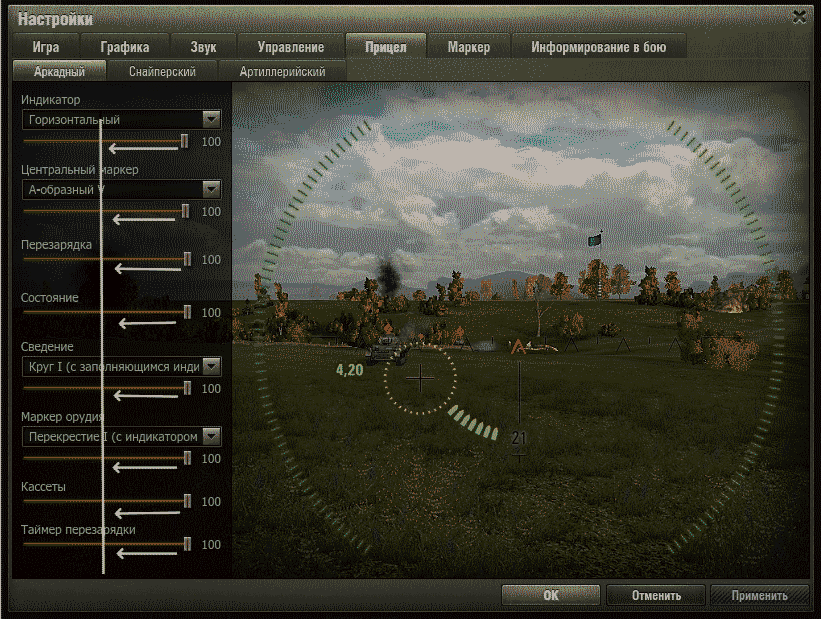This screenshot has height=619, width=821.
Task: Click the Кассеты opacity slider handle
Action: coord(187,501)
